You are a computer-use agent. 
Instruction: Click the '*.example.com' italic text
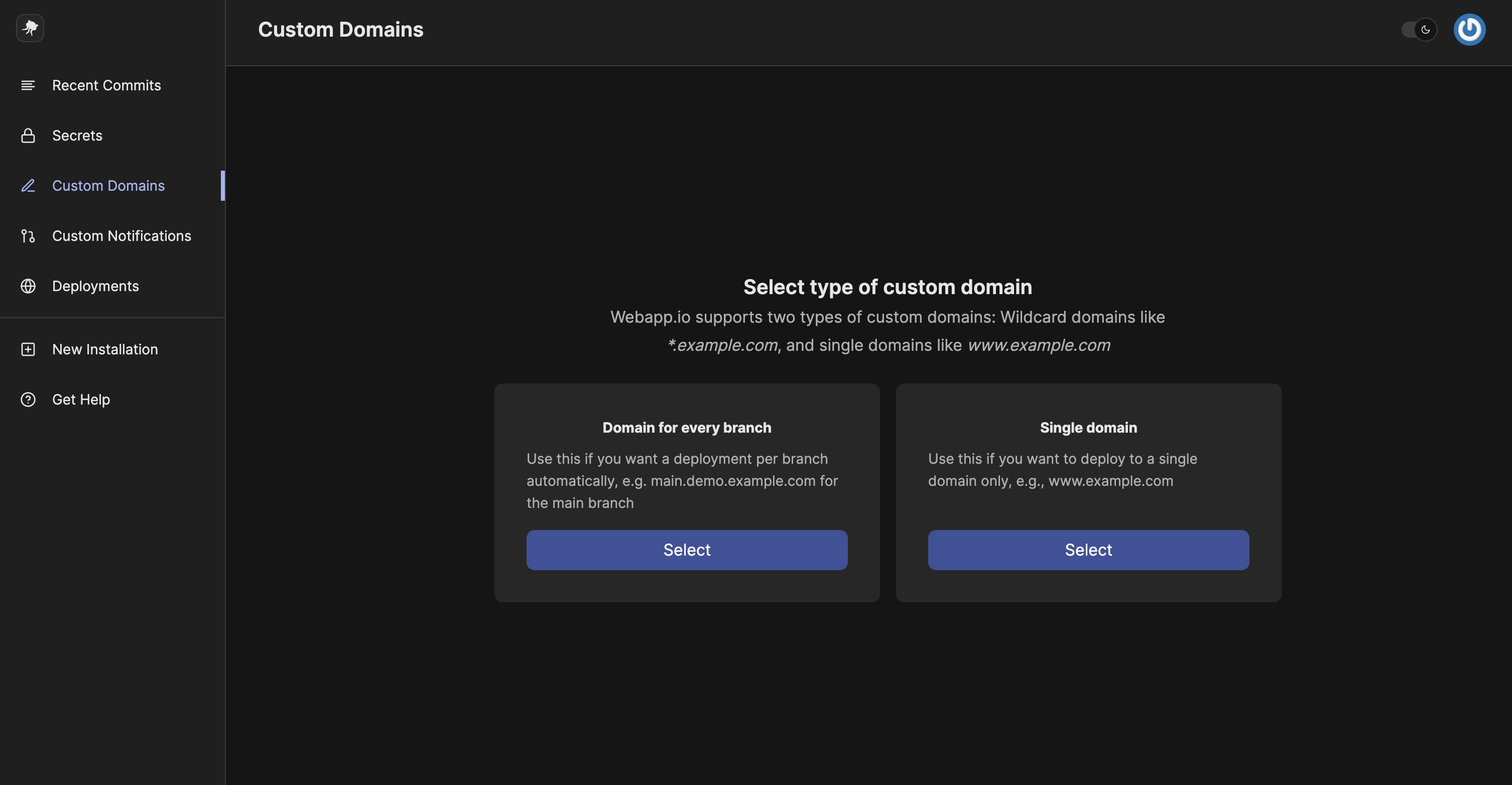[x=722, y=345]
